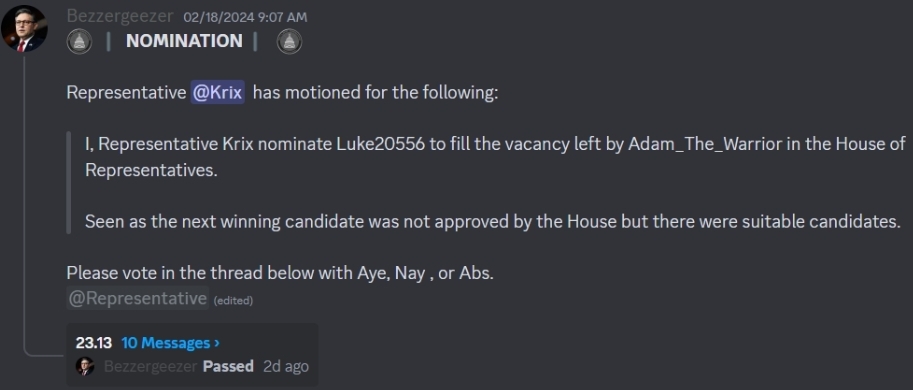913x390 pixels.
Task: Click the @Representative role mention
Action: coord(137,298)
